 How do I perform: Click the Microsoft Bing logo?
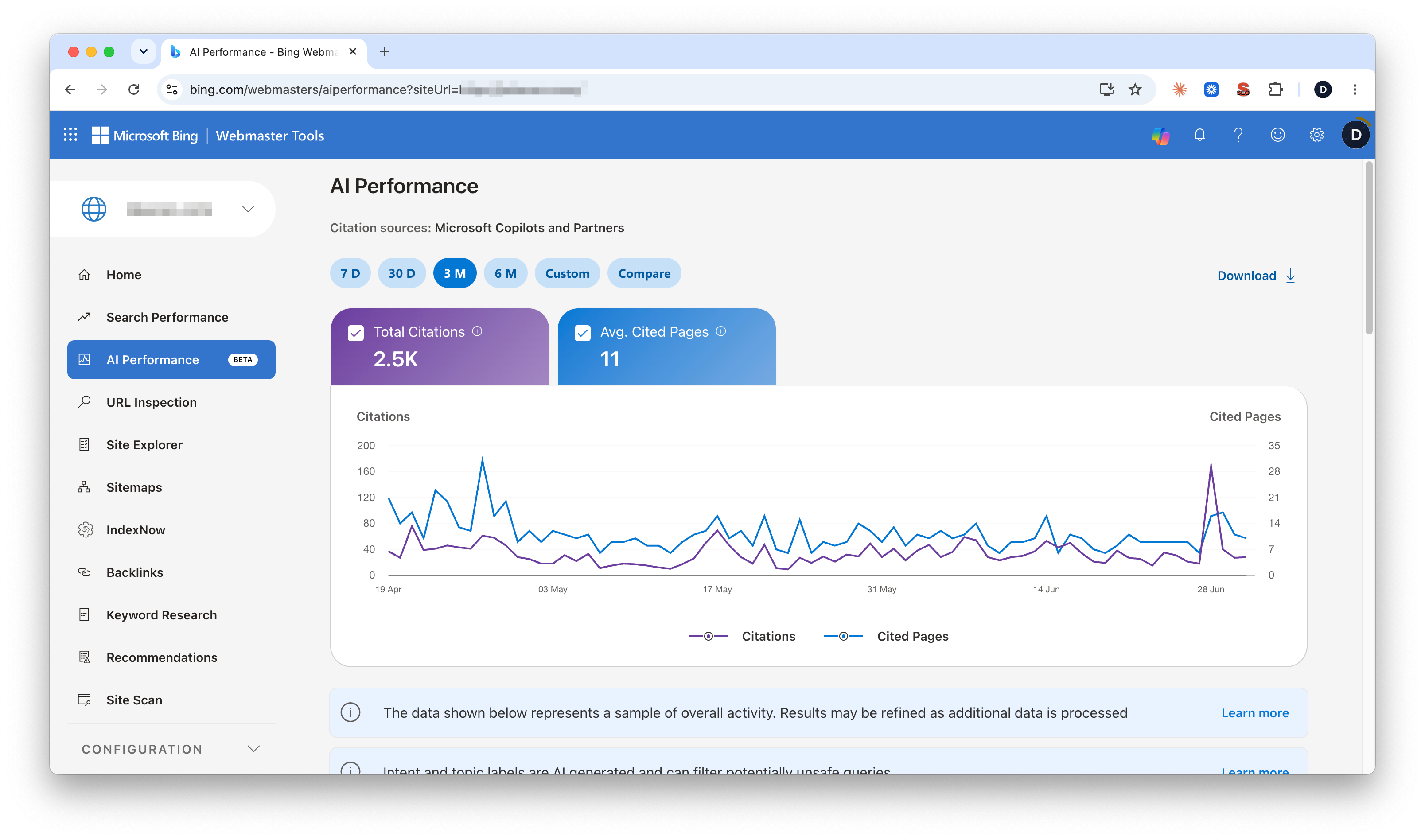coord(145,135)
